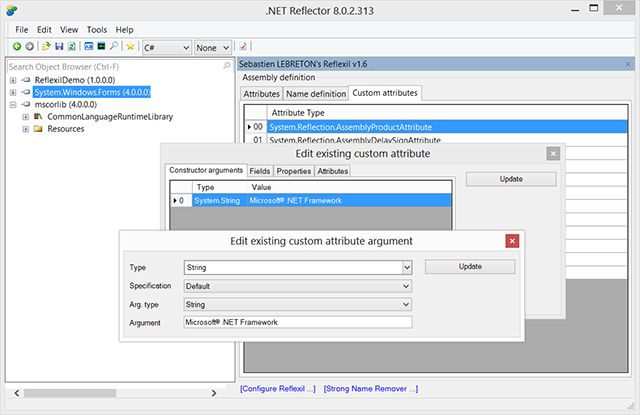Close the Edit existing custom attribute dialog
Viewport: 640px width, 415px height.
pos(553,154)
